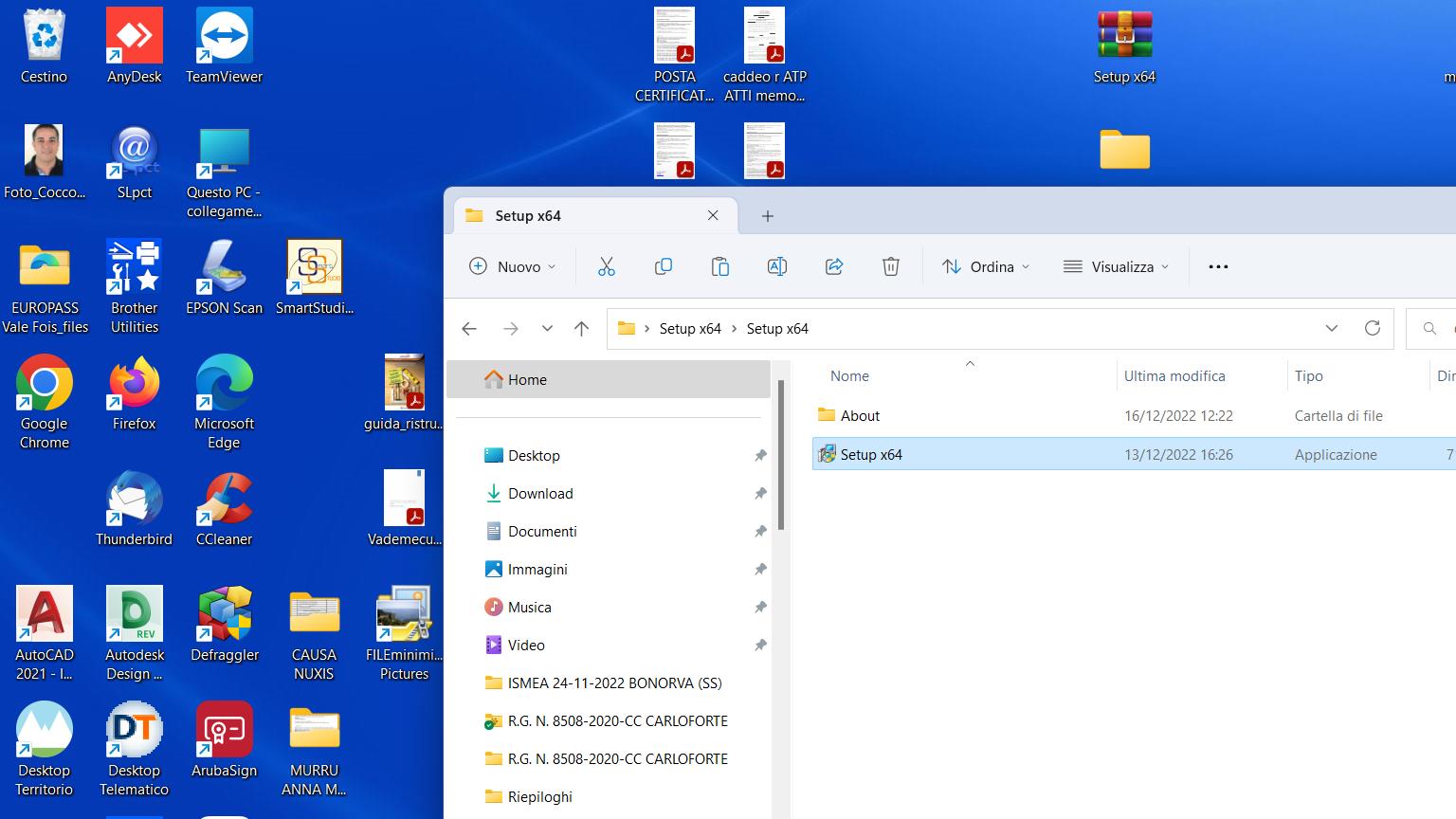The height and width of the screenshot is (819, 1456).
Task: Click the Delete trash icon in toolbar
Action: (891, 267)
